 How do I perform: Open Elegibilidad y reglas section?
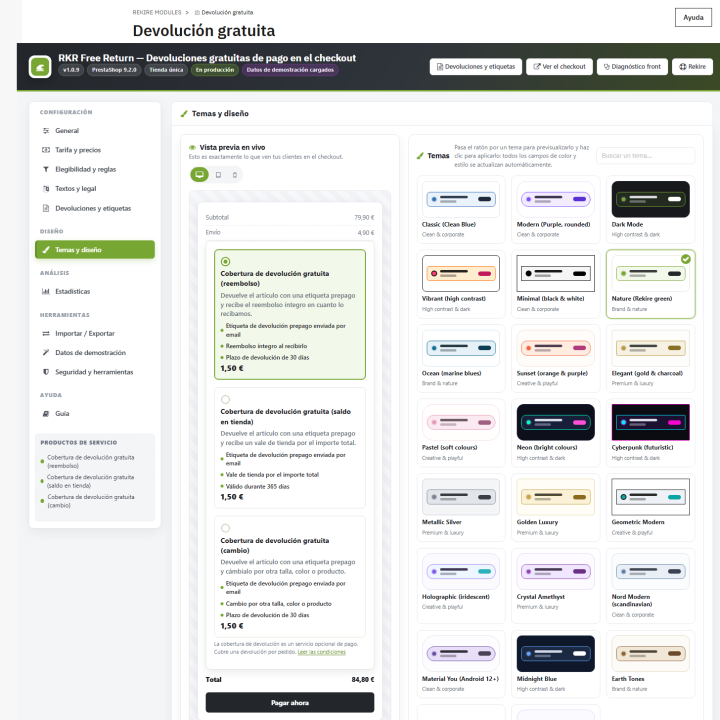pos(95,169)
